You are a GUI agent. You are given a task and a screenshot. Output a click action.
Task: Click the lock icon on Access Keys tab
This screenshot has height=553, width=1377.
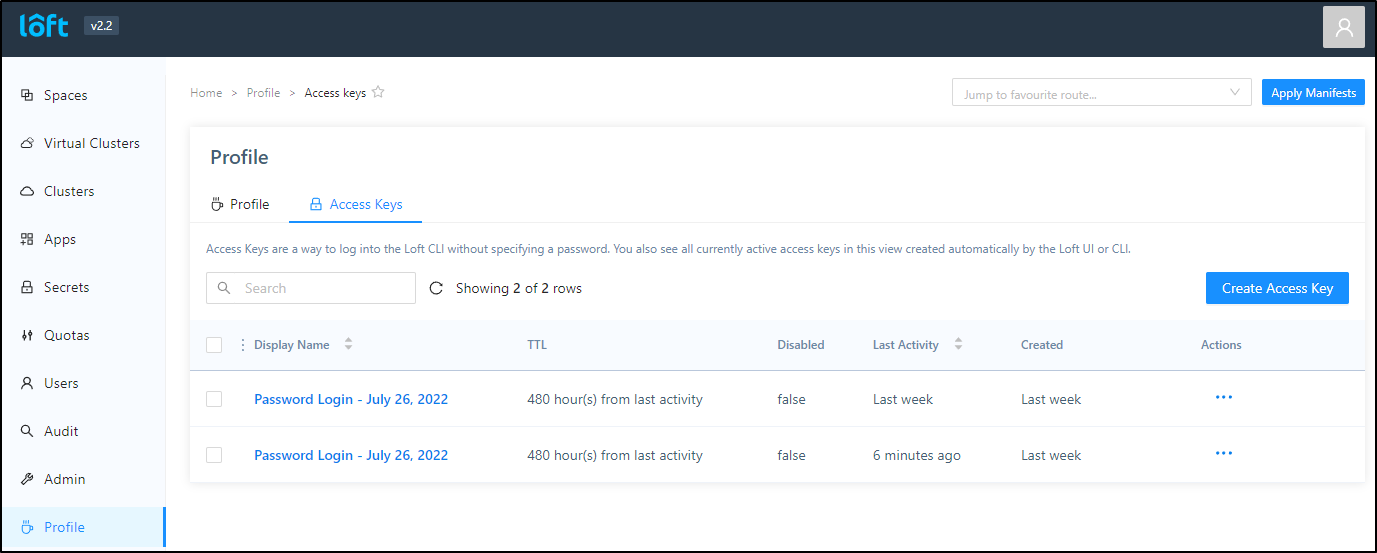(316, 204)
